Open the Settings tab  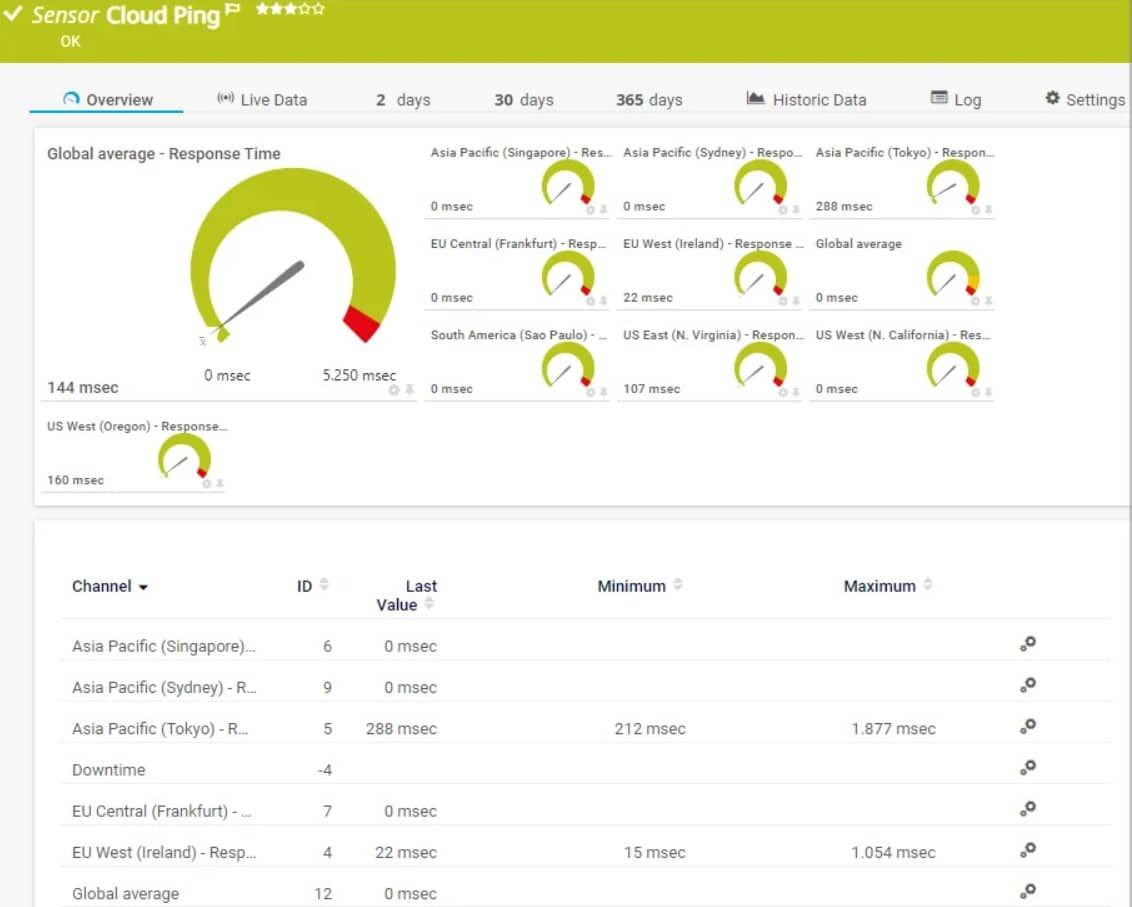1085,100
